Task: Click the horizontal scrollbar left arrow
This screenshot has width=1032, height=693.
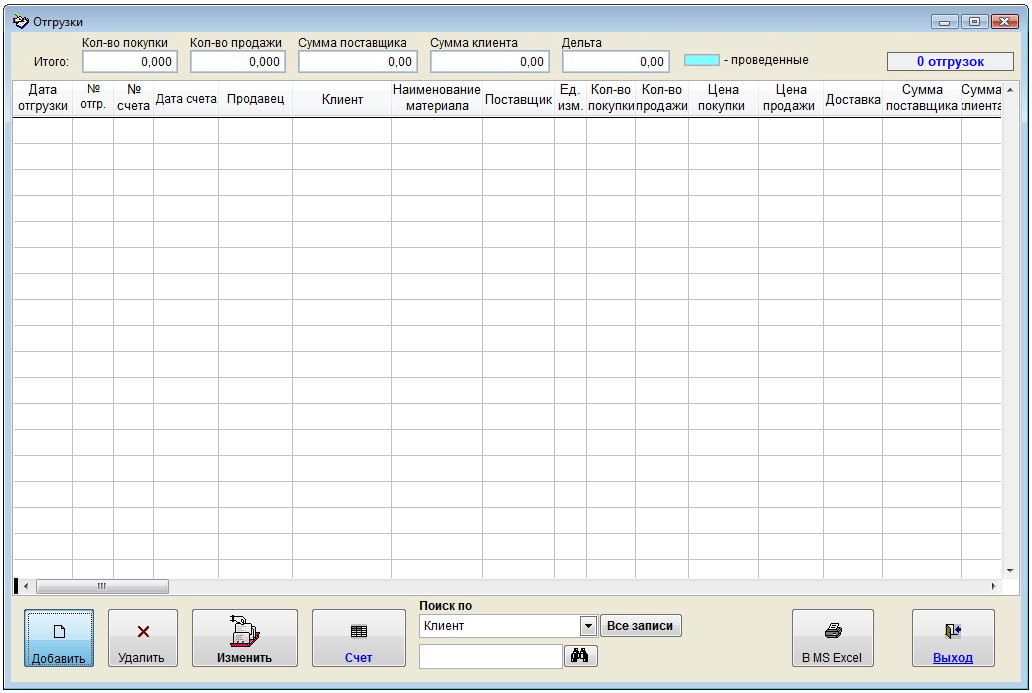Action: tap(26, 586)
